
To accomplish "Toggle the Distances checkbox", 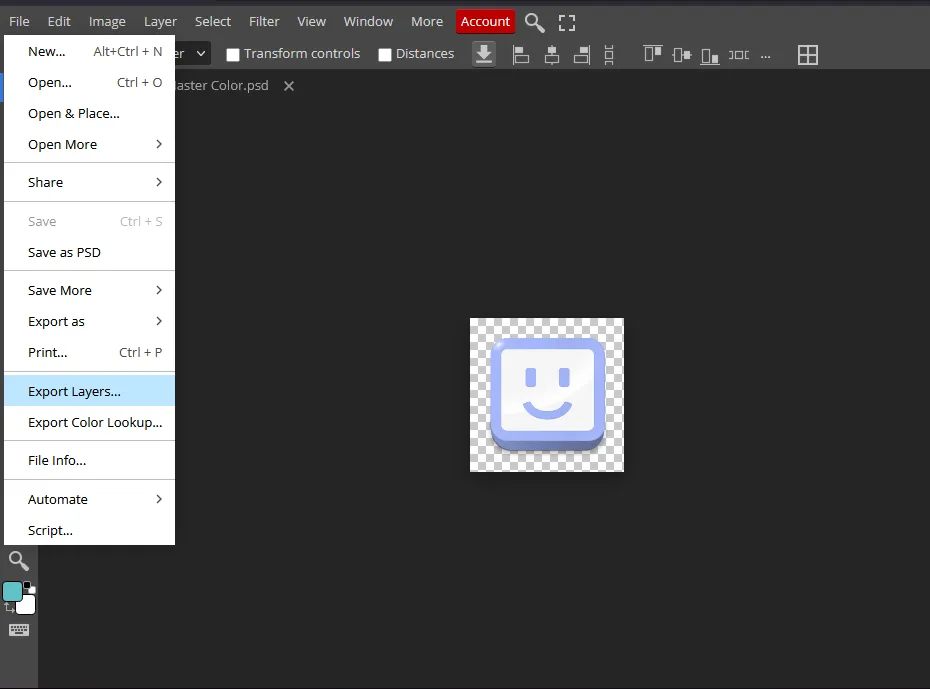I will (385, 55).
